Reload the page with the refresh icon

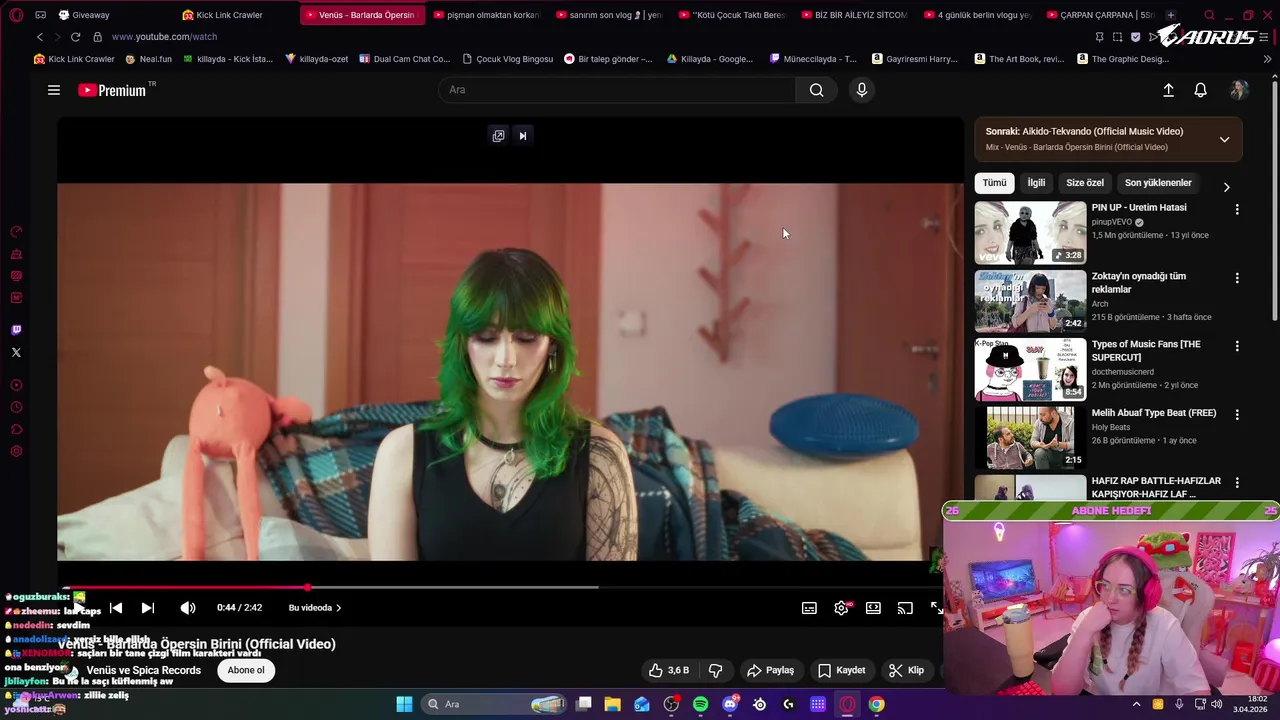click(x=75, y=37)
